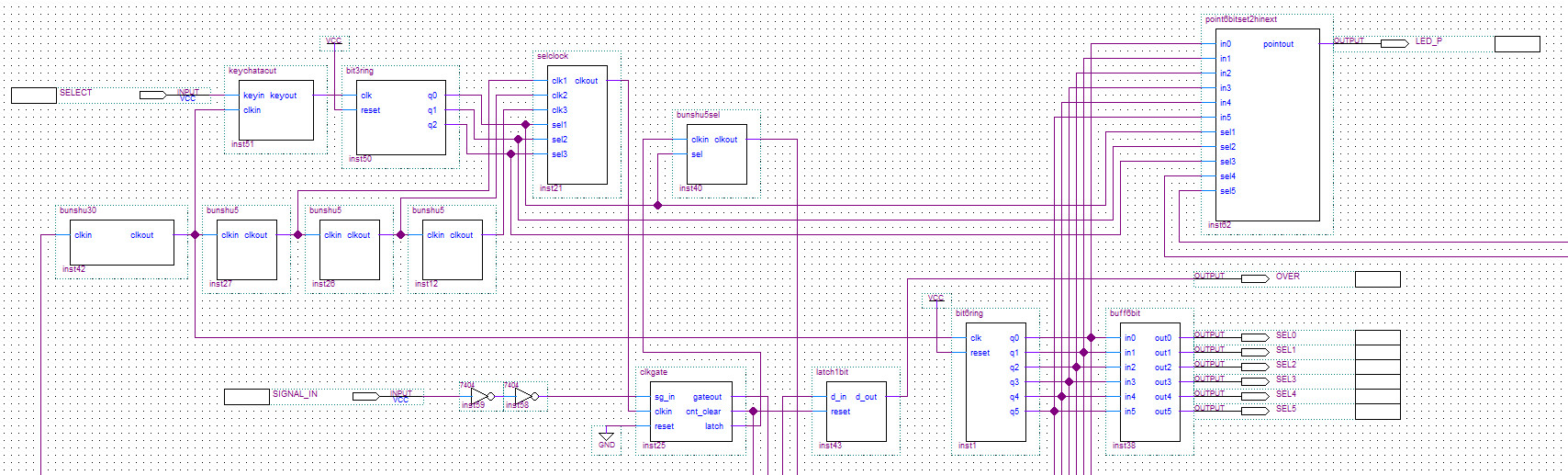Click the SEL0 output pin symbol
1568x475 pixels.
point(1254,337)
